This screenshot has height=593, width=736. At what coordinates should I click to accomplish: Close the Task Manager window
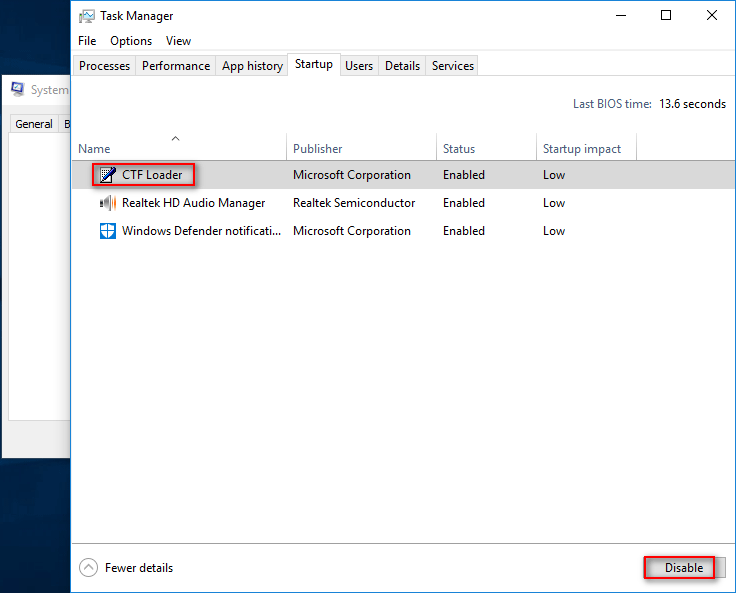[712, 15]
